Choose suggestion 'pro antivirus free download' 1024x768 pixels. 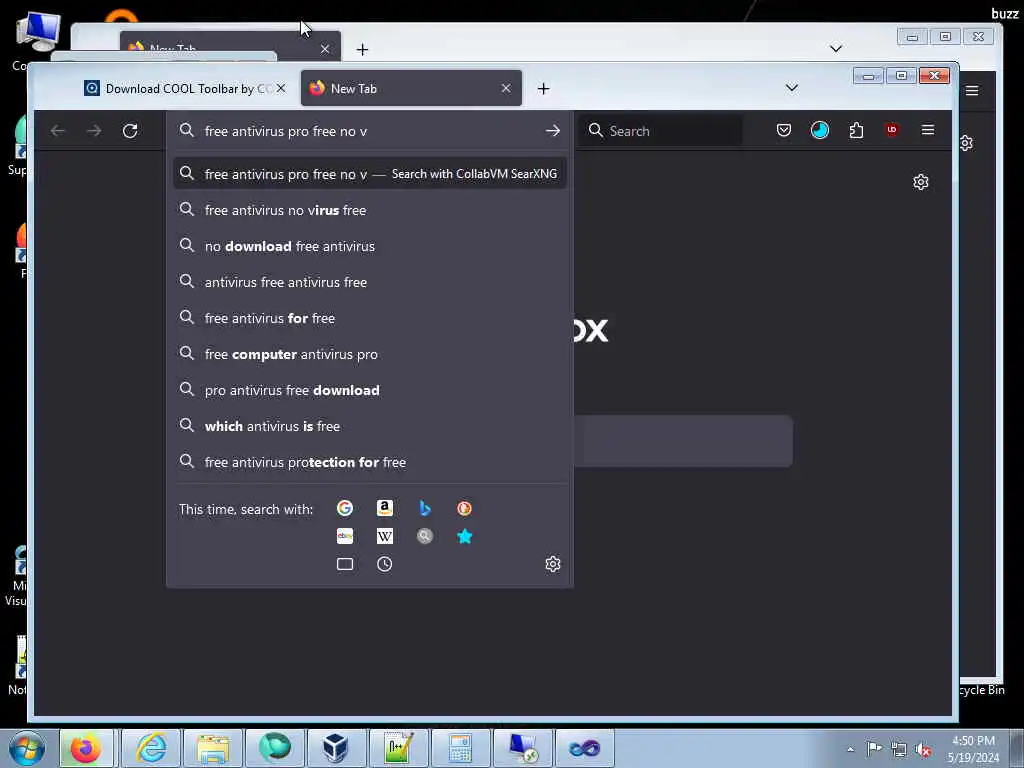[x=370, y=390]
